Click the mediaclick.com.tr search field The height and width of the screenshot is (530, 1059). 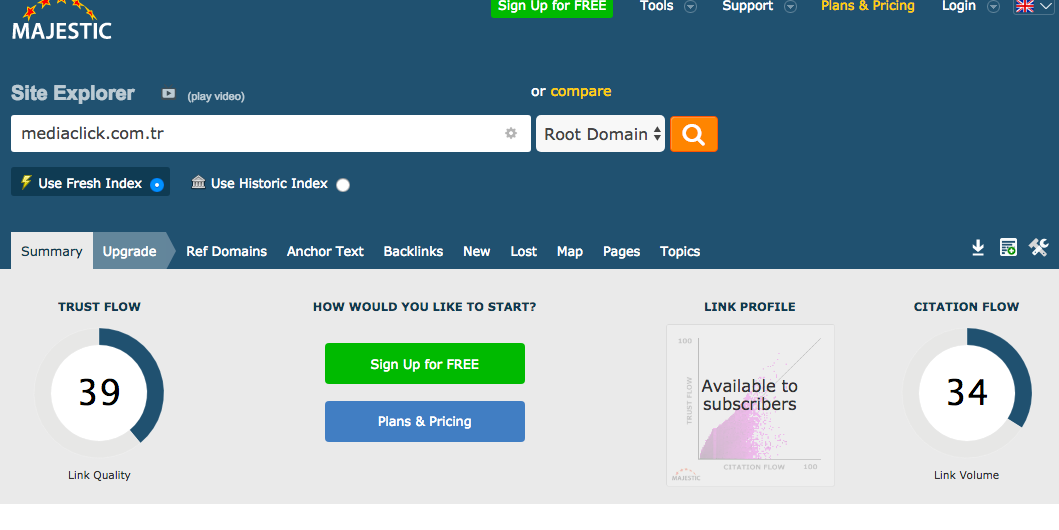[x=250, y=133]
